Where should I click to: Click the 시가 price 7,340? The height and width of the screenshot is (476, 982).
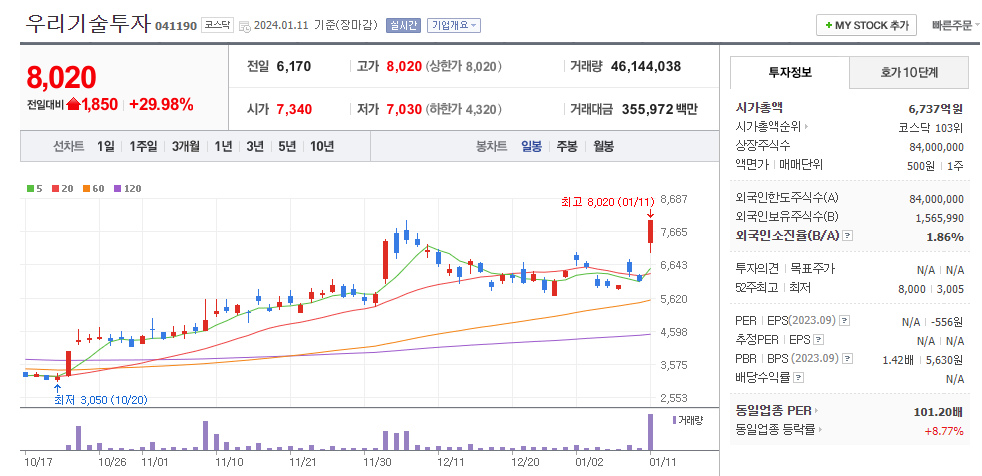click(294, 109)
